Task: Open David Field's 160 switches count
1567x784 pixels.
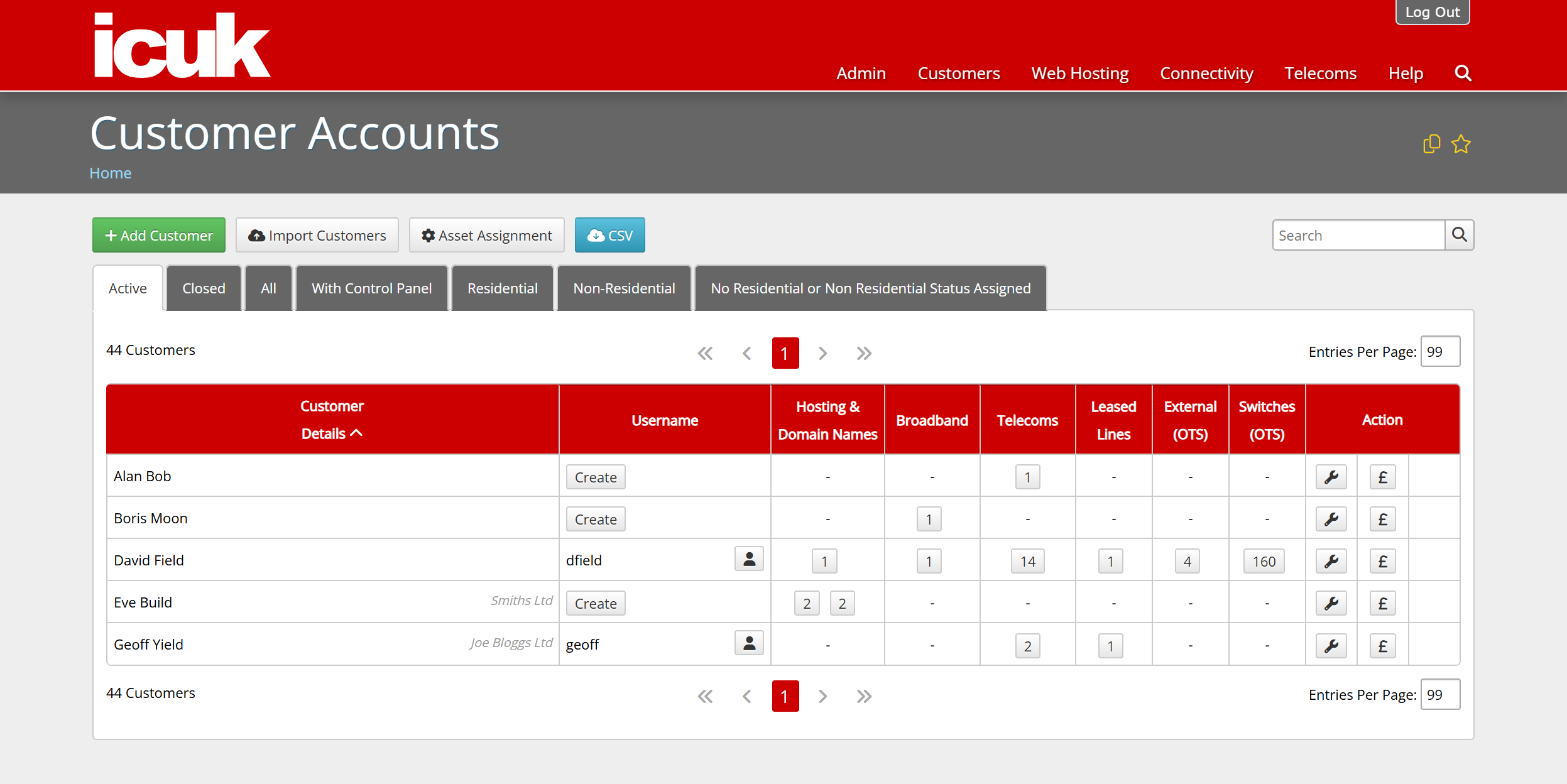Action: (1264, 562)
